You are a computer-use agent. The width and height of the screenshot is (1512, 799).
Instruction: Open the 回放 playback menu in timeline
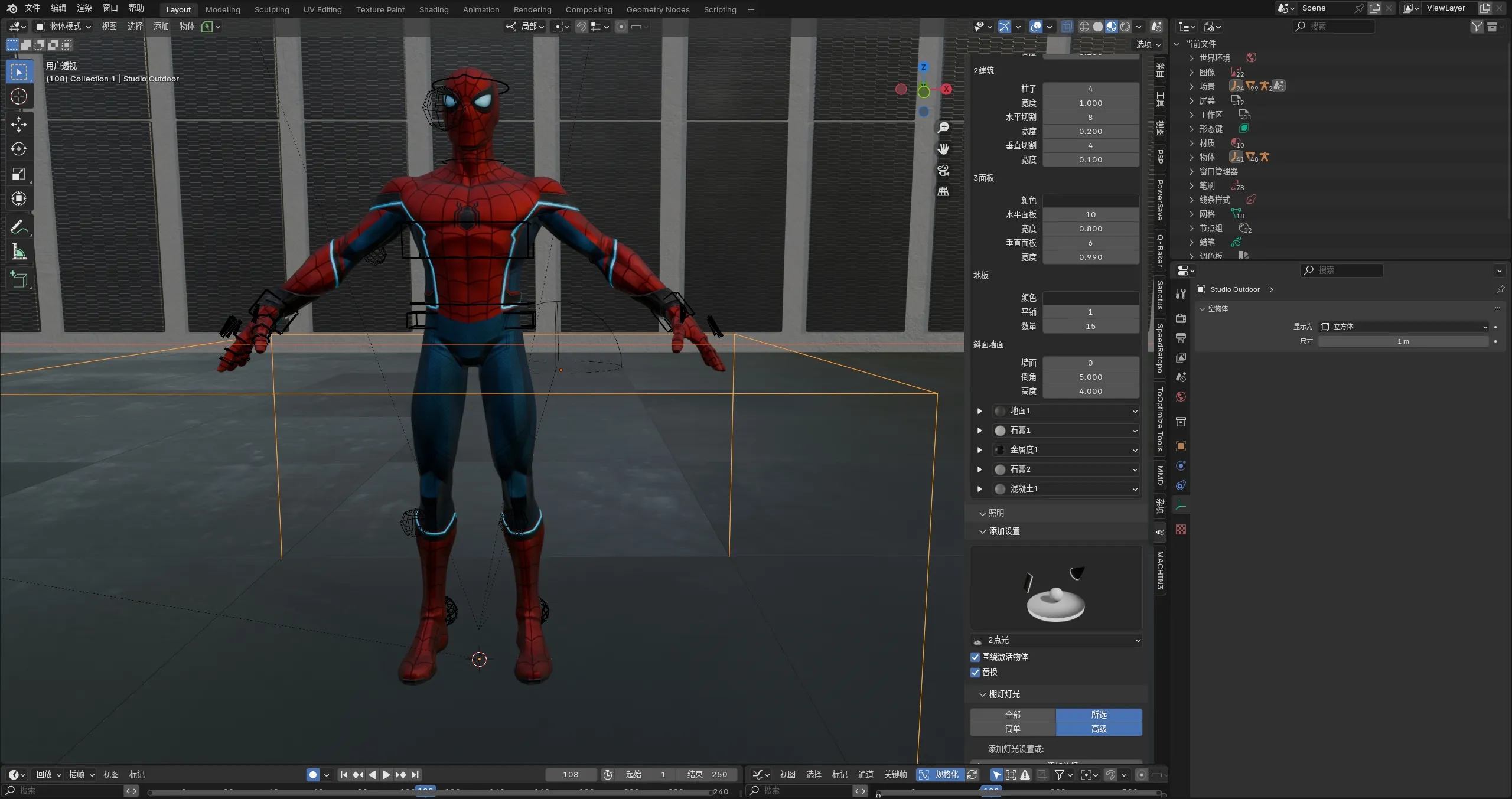pyautogui.click(x=48, y=774)
